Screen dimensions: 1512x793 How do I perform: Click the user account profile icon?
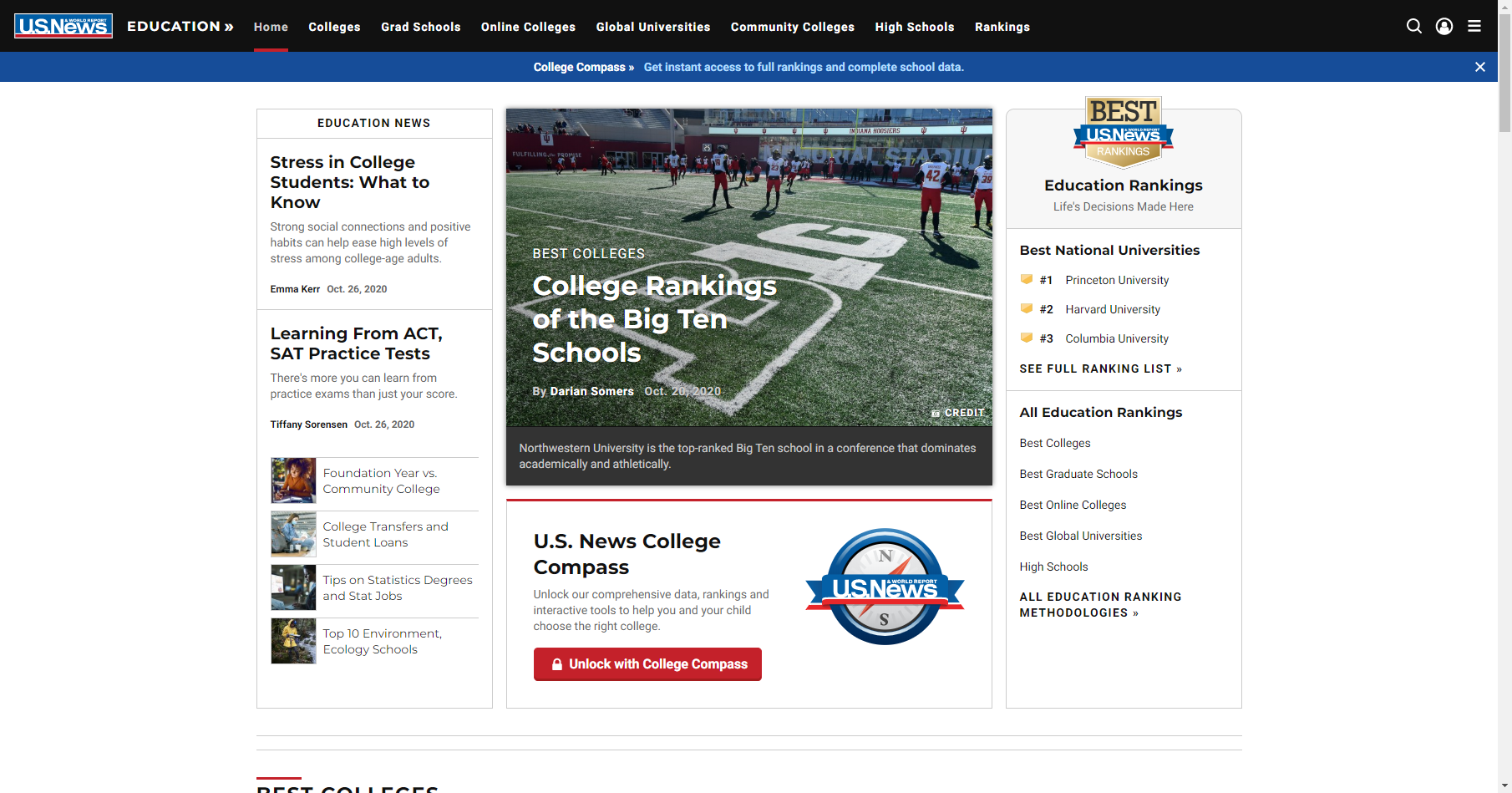1444,26
